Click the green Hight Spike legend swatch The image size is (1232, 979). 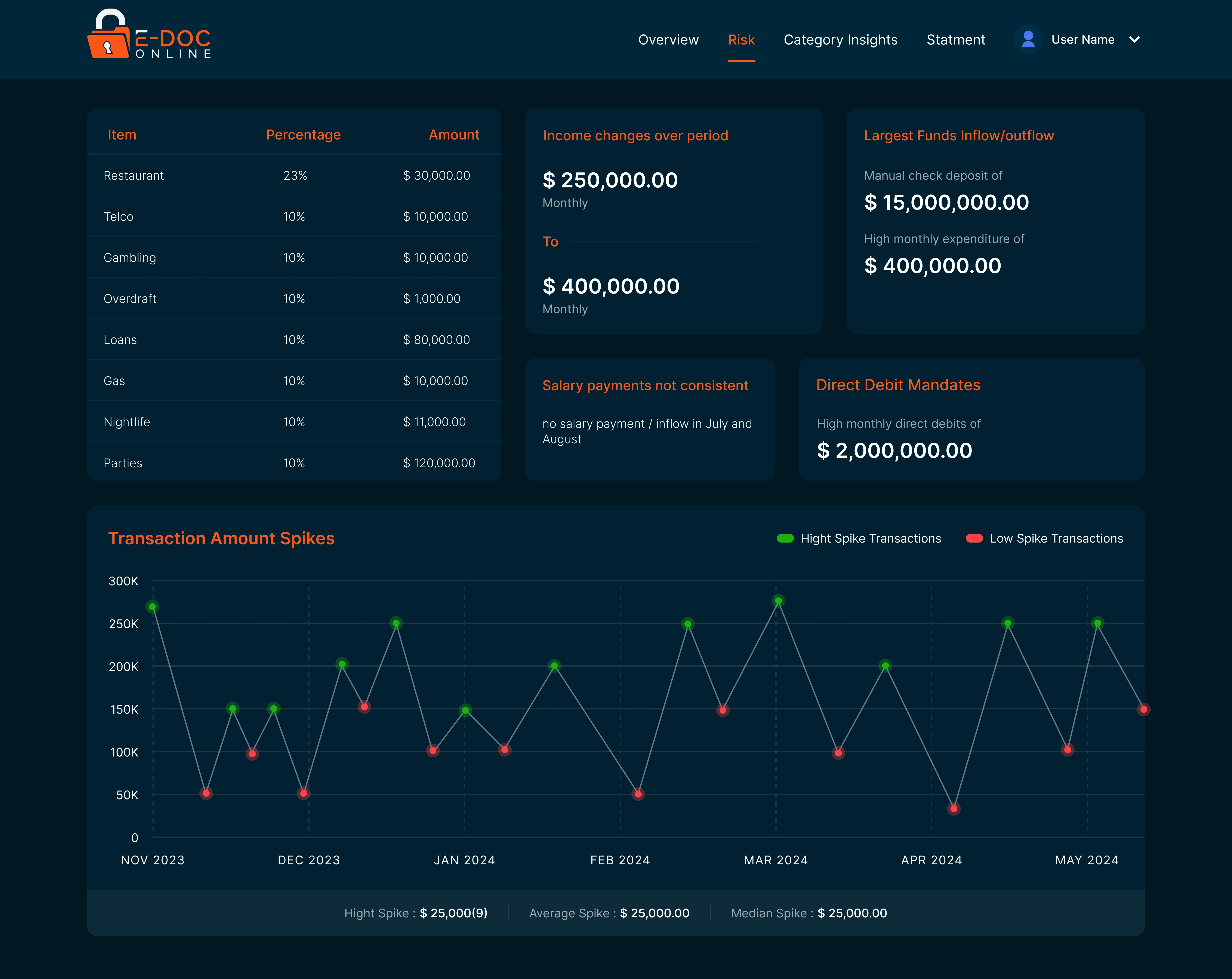pyautogui.click(x=785, y=538)
